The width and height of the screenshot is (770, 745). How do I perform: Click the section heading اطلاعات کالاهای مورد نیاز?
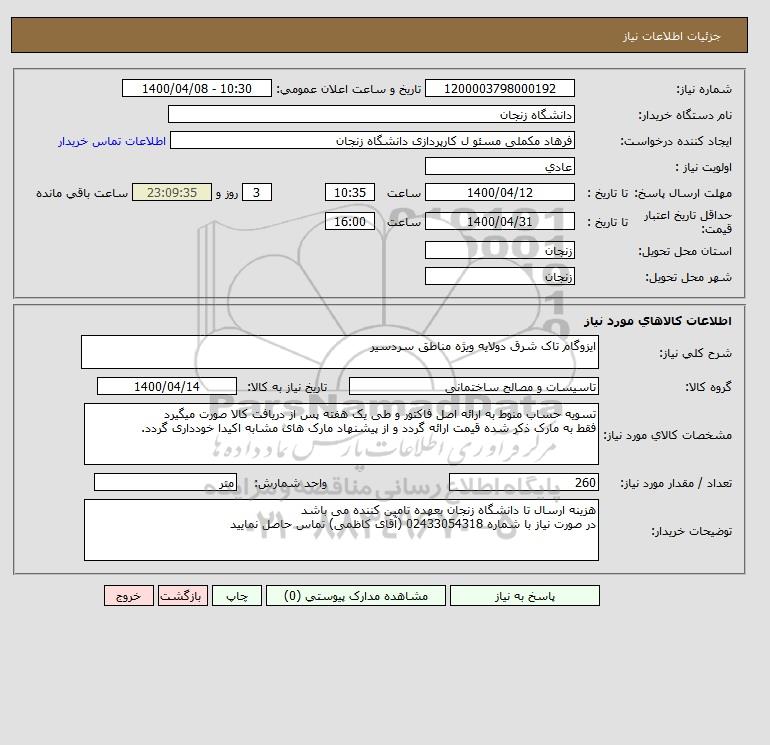[x=658, y=321]
